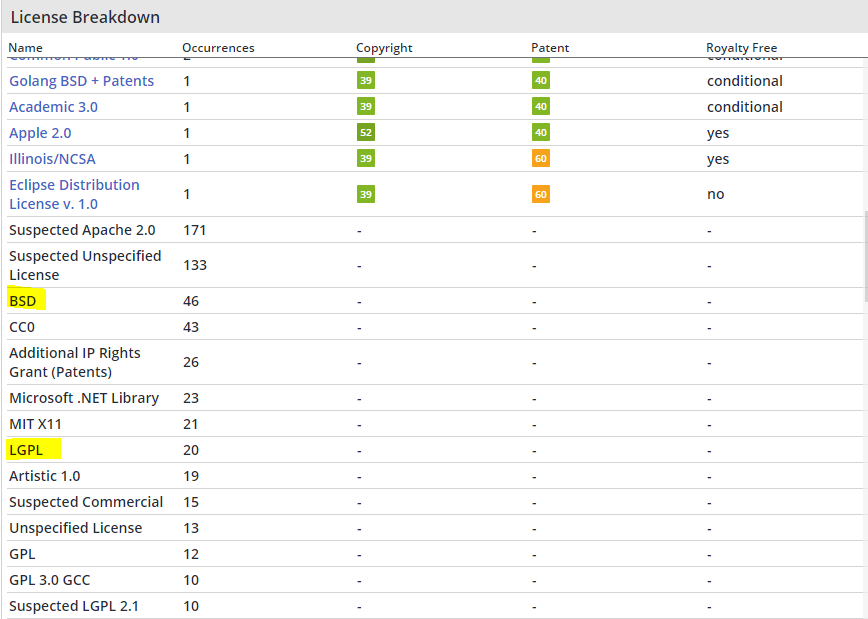Open the Golang BSD + Patents license link
Screen dimensions: 868x619
coord(81,81)
